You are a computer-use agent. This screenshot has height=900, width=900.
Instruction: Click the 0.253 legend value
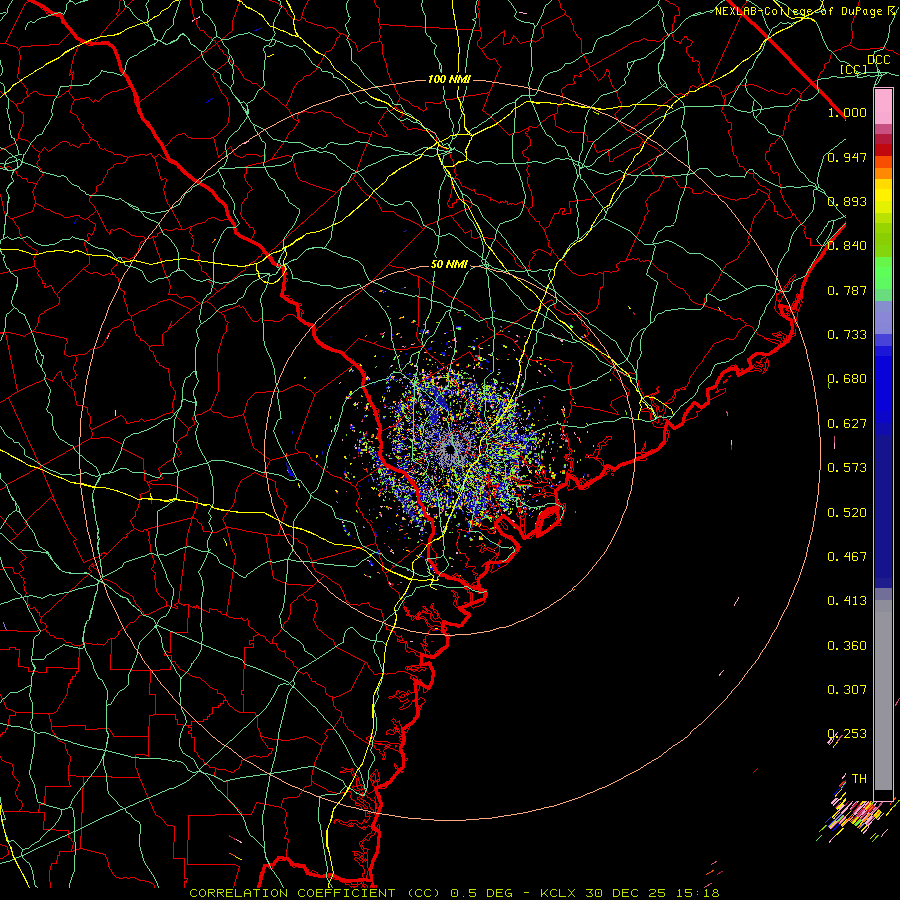pos(847,734)
